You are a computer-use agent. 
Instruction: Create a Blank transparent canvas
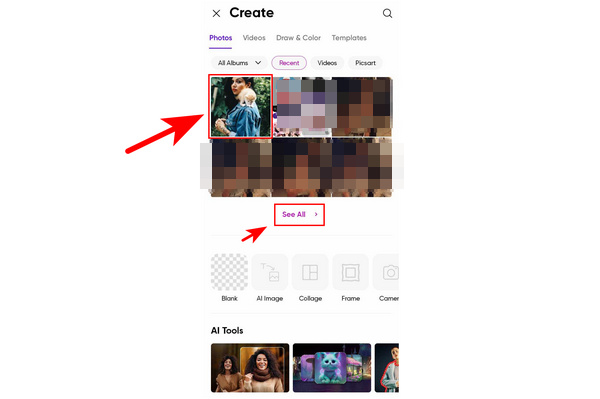[229, 272]
